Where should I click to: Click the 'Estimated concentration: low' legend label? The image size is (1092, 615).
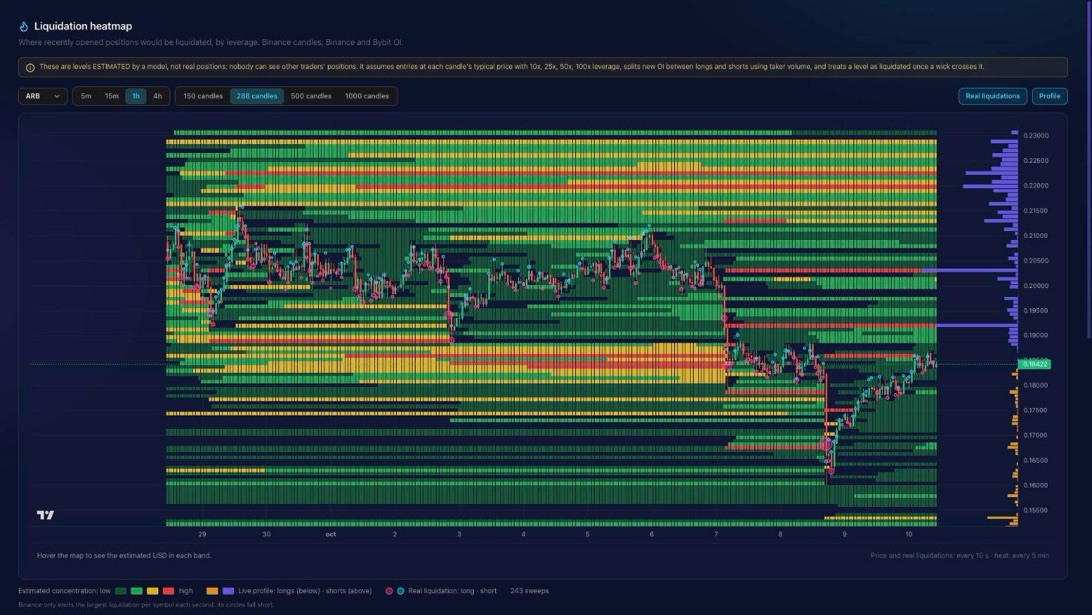(64, 591)
